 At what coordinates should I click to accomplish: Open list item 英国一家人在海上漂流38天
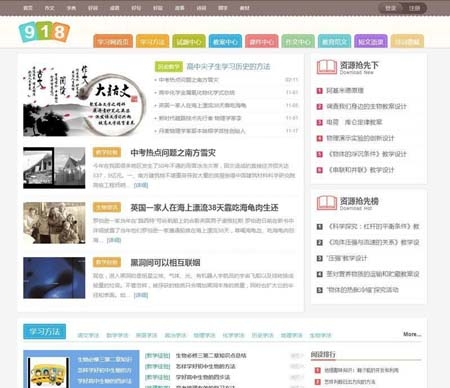202,105
